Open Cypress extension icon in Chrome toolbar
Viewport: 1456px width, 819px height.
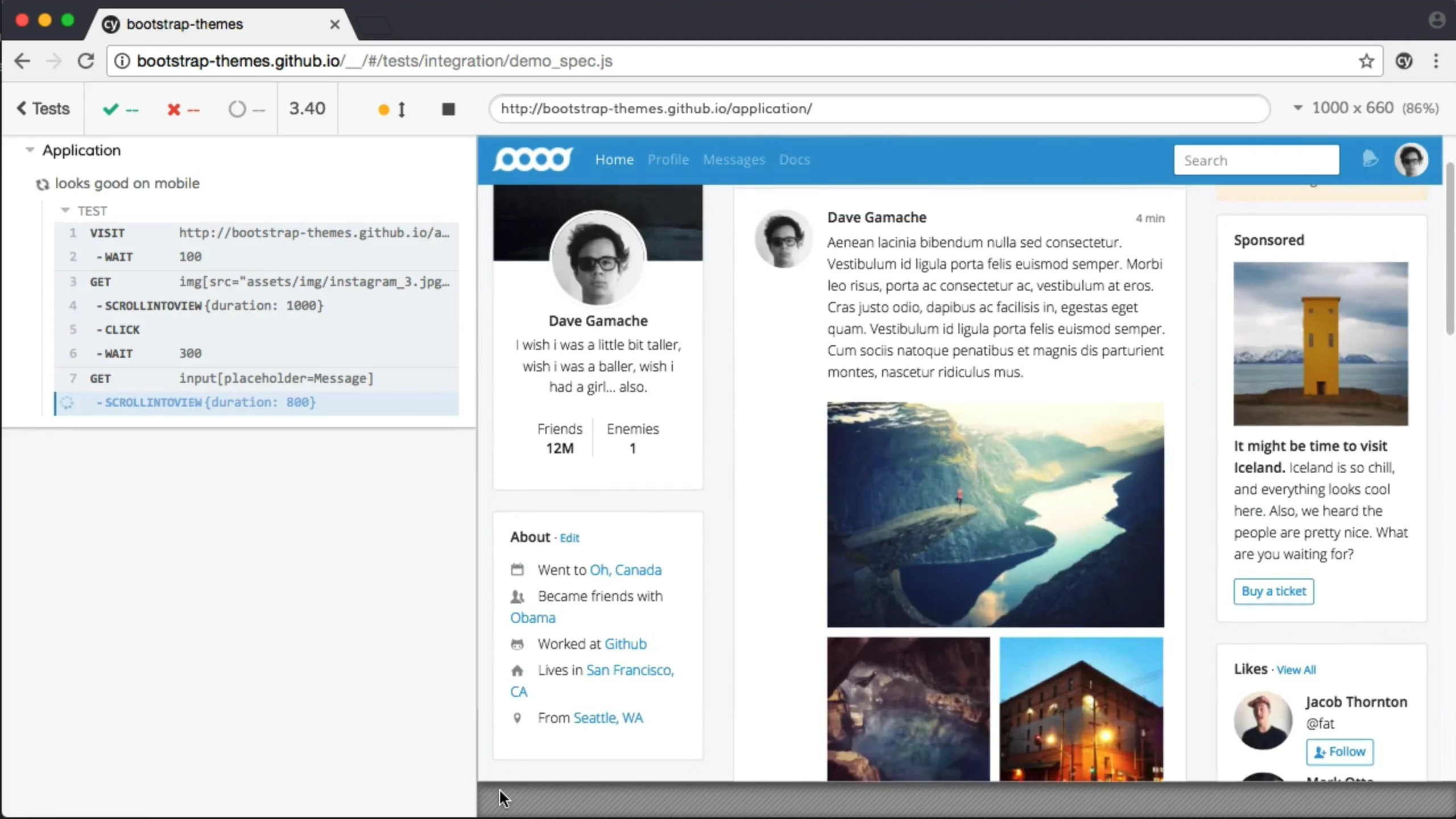1404,61
